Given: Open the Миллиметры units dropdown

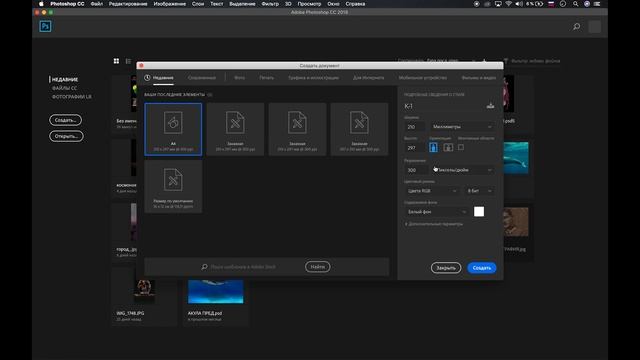Looking at the screenshot, I should (x=462, y=127).
